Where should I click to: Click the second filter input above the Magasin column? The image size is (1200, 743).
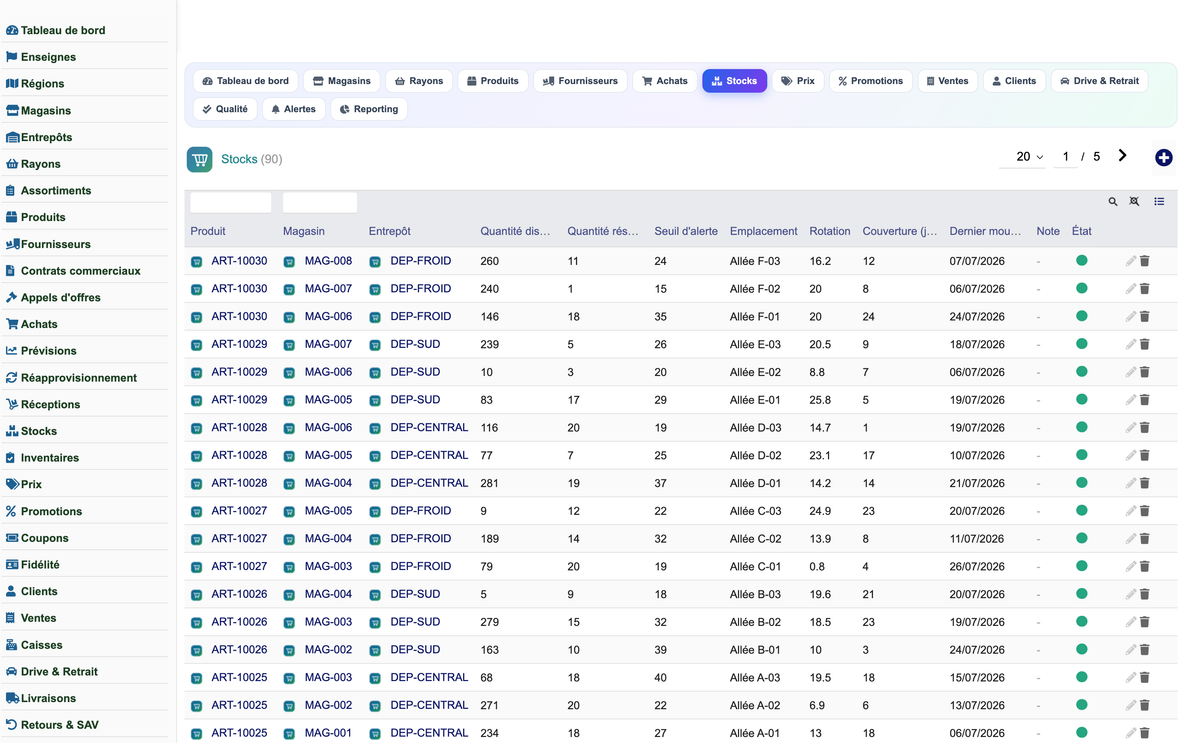[x=320, y=202]
